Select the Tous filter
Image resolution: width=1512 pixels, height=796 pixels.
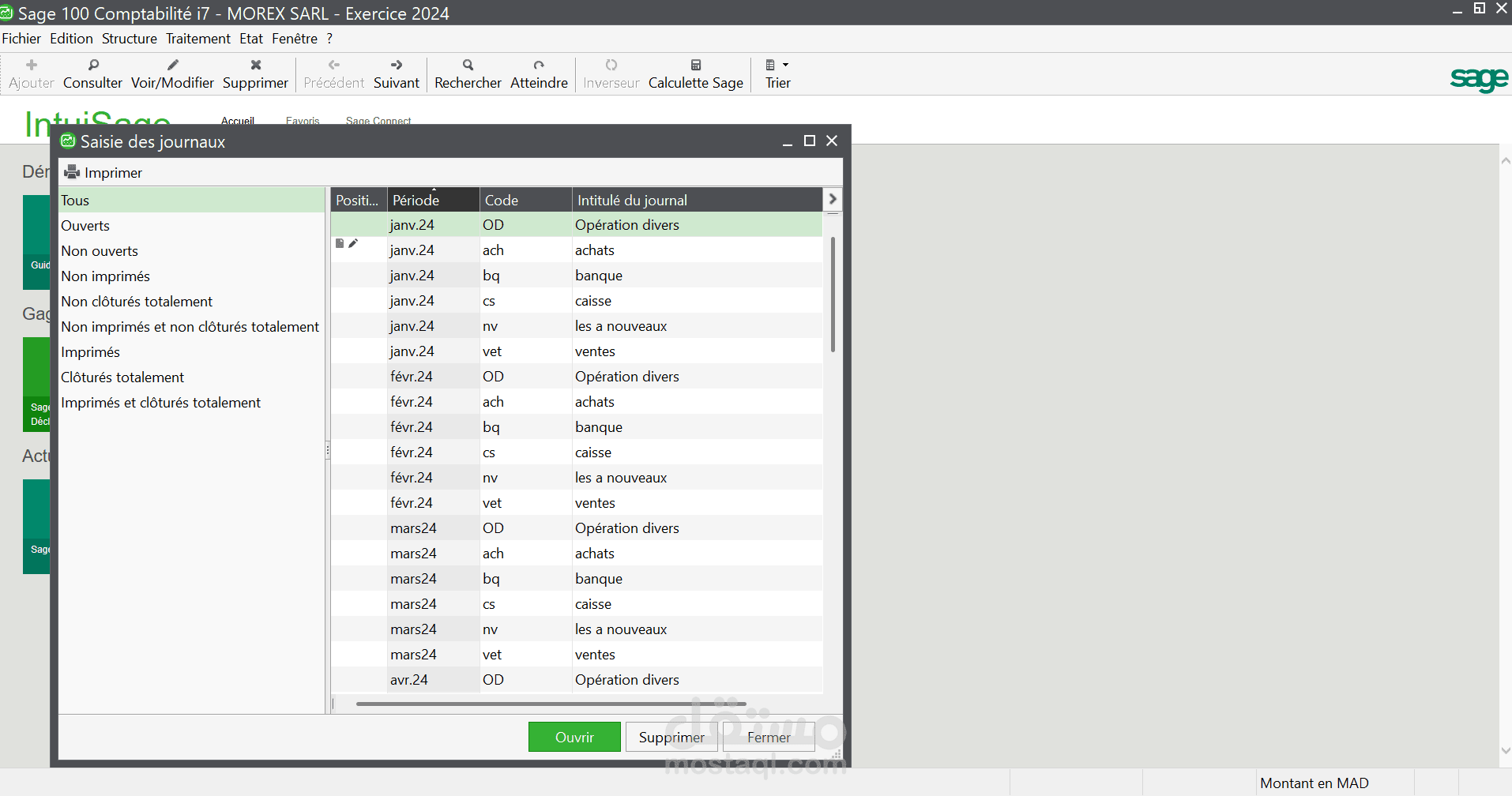click(192, 201)
